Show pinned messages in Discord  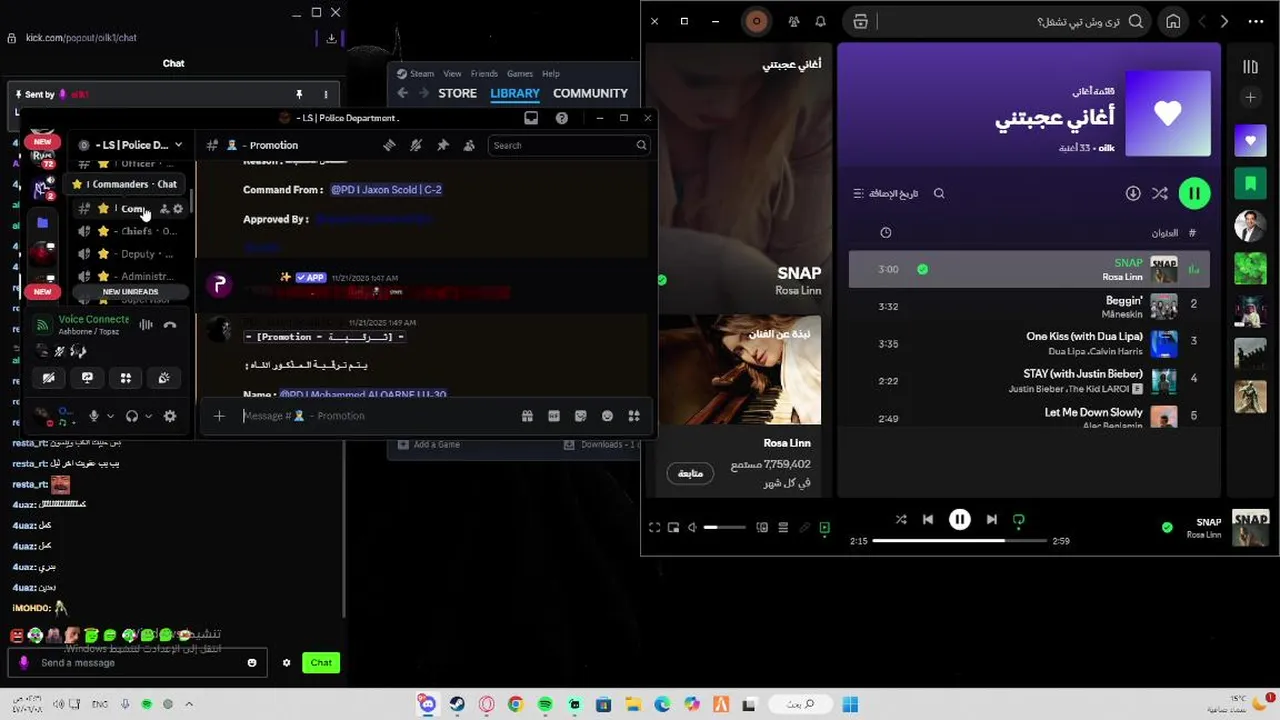443,145
